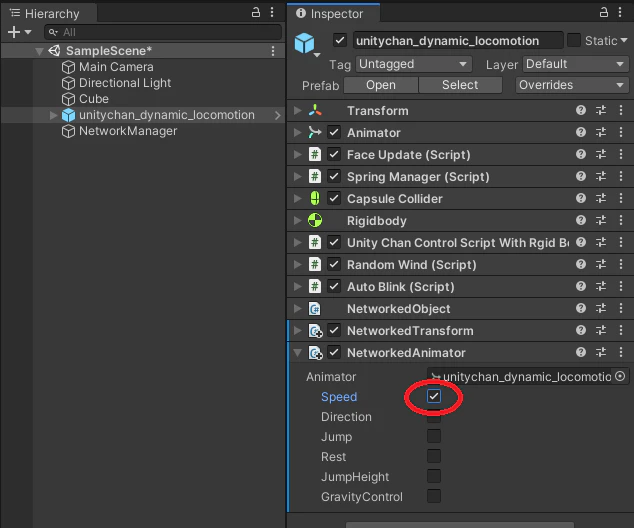
Task: Open Animator component preset settings icon
Action: coord(601,132)
